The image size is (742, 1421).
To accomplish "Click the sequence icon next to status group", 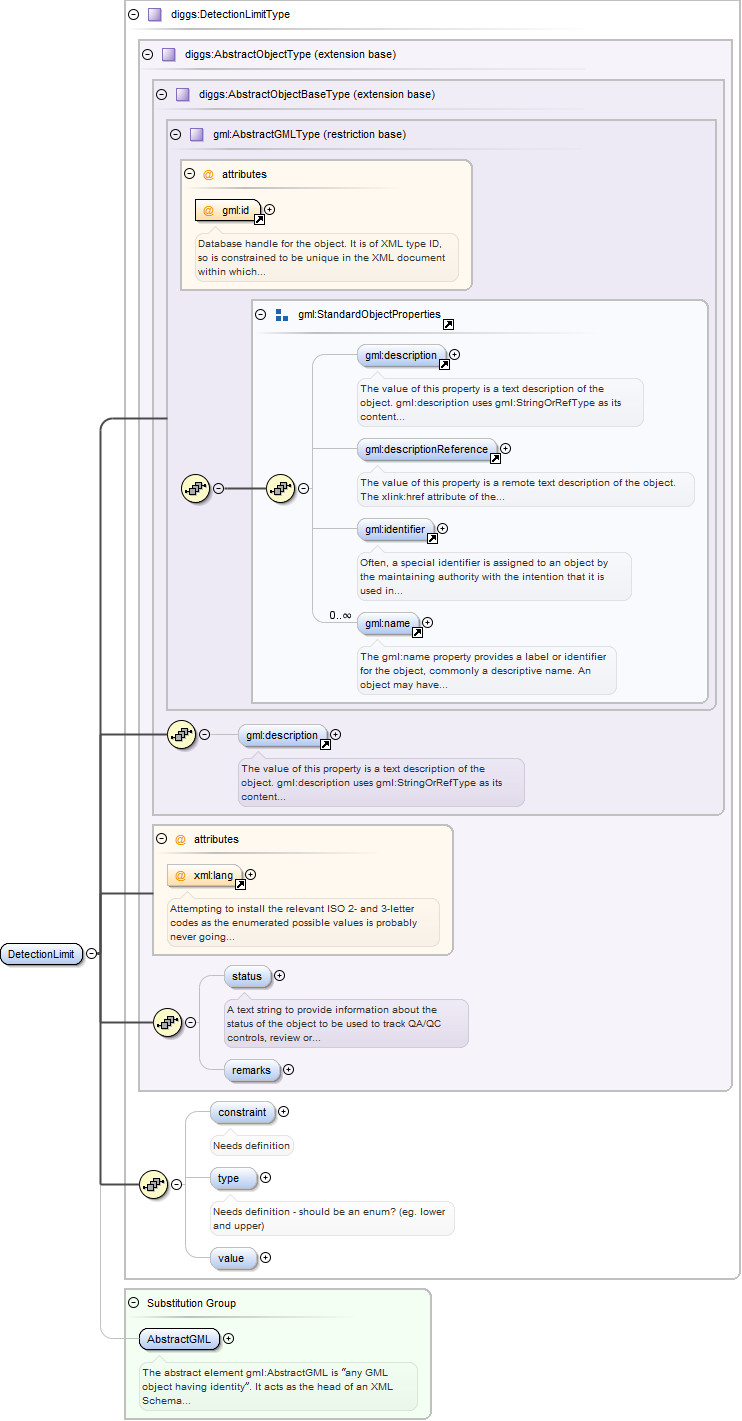I will click(166, 1022).
